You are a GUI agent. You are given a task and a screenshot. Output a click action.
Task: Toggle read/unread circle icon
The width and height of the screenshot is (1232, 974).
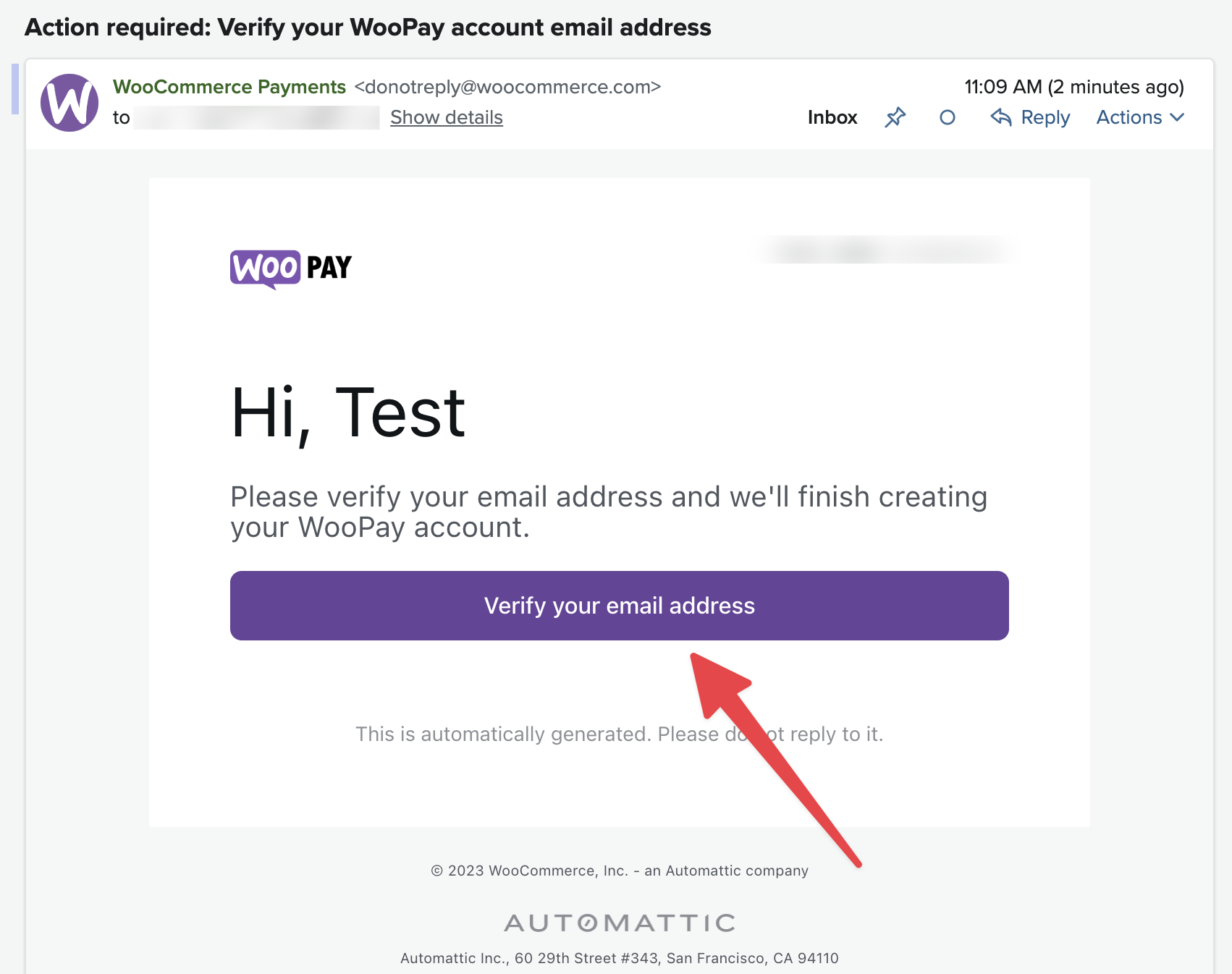[x=948, y=117]
